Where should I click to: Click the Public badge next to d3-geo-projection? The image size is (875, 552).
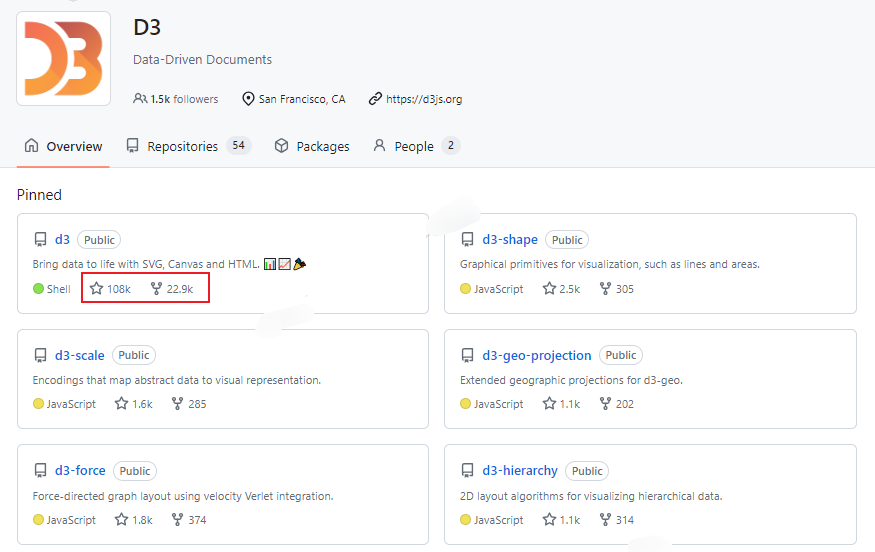(621, 356)
